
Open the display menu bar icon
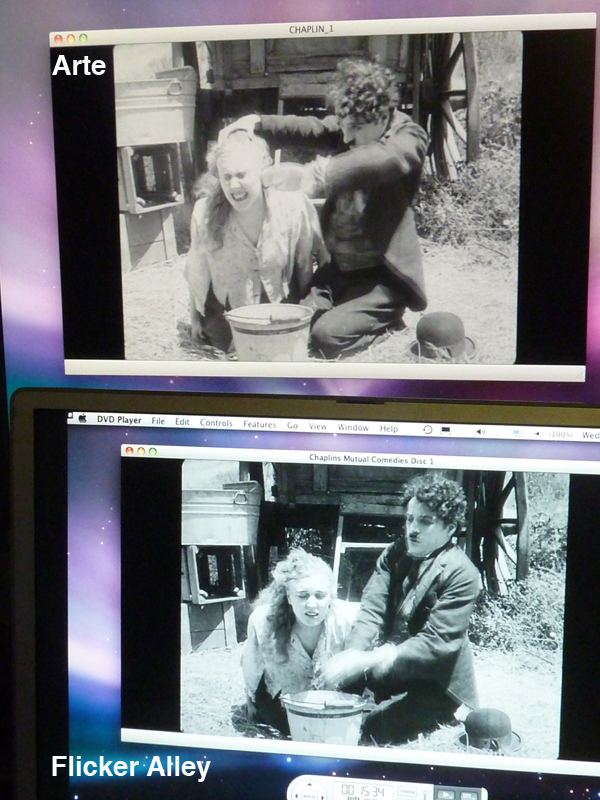pos(445,431)
